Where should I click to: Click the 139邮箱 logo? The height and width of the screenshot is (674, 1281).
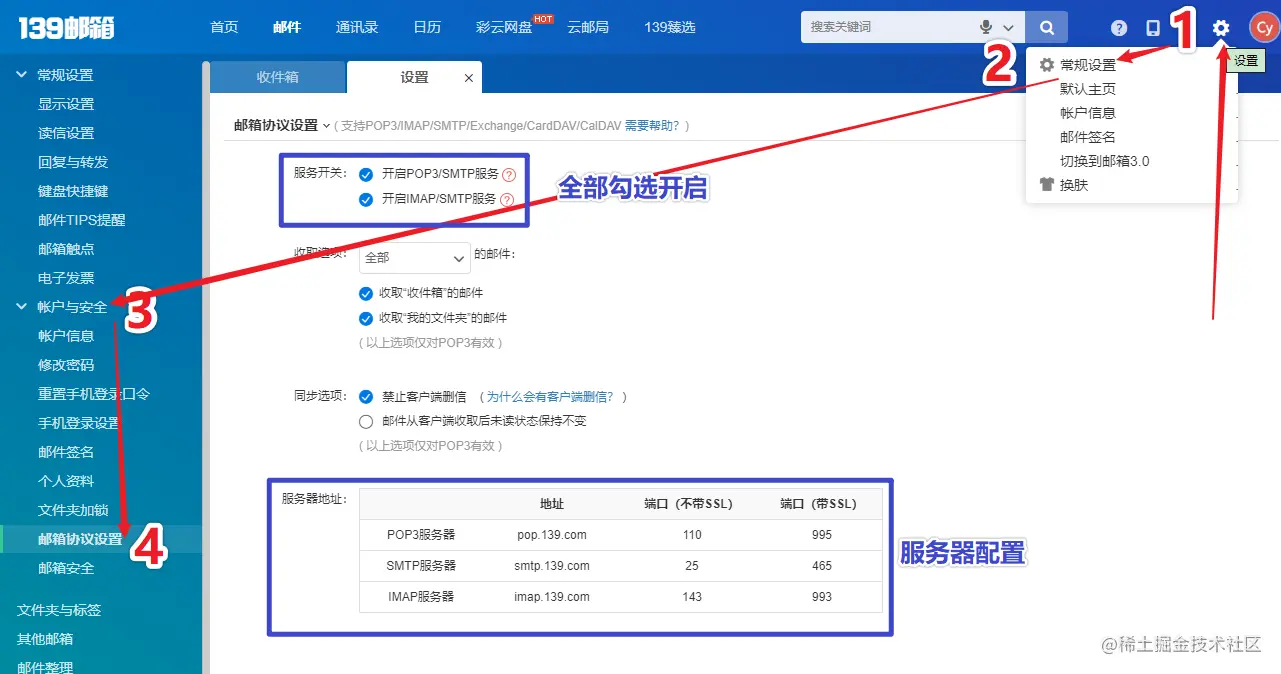click(x=66, y=27)
